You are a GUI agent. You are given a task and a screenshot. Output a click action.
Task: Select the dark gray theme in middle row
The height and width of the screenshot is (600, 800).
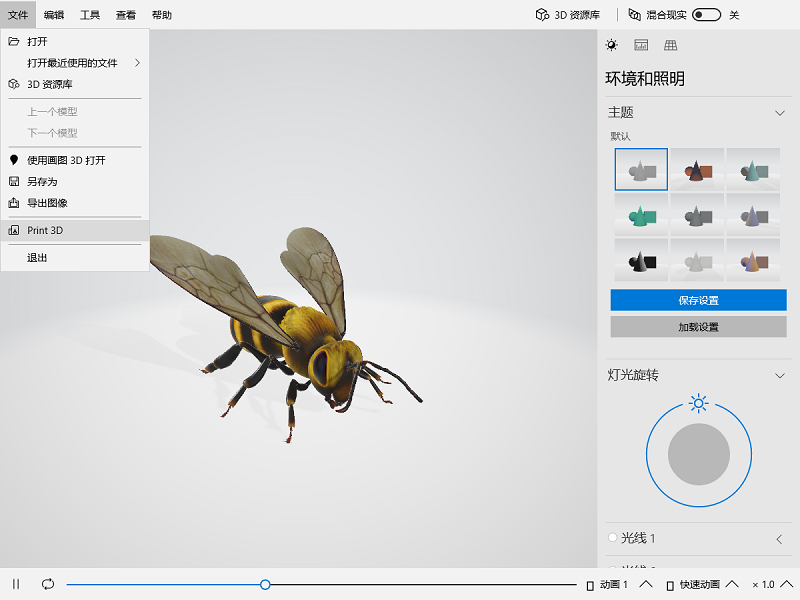click(697, 215)
